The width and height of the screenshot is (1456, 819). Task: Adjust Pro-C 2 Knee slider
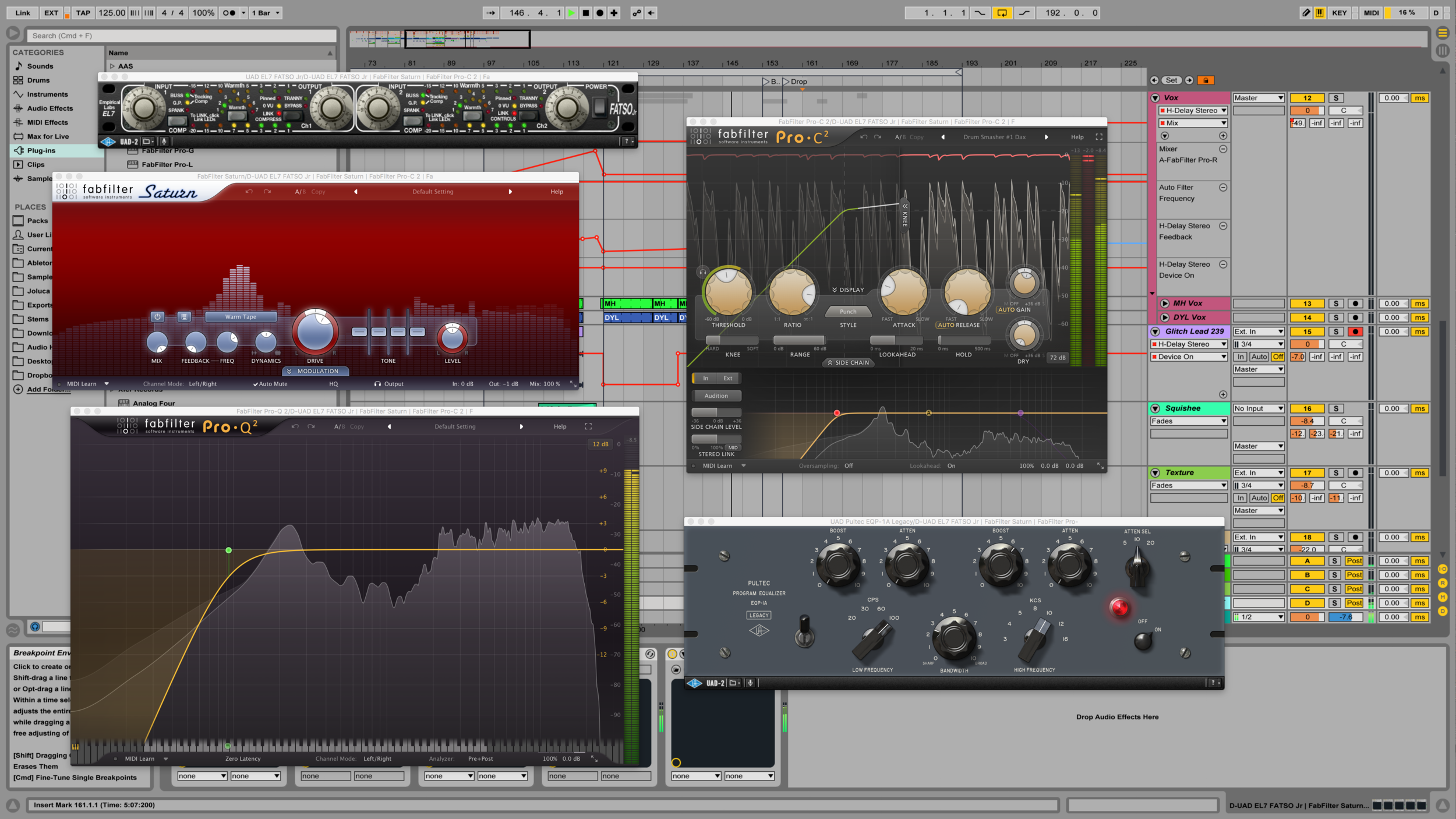(x=732, y=340)
